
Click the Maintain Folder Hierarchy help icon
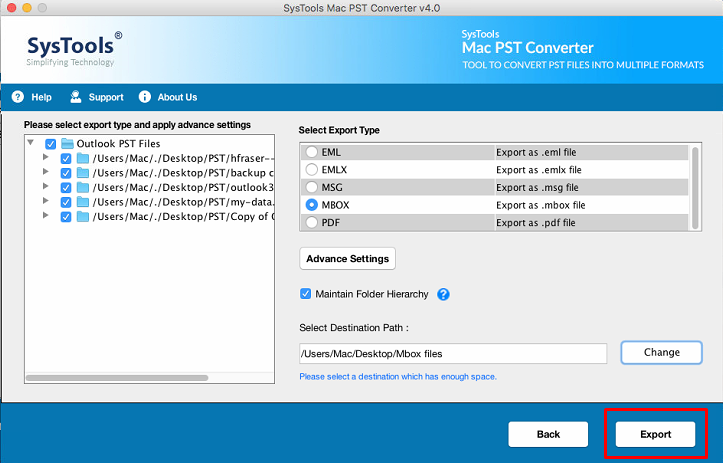(443, 294)
